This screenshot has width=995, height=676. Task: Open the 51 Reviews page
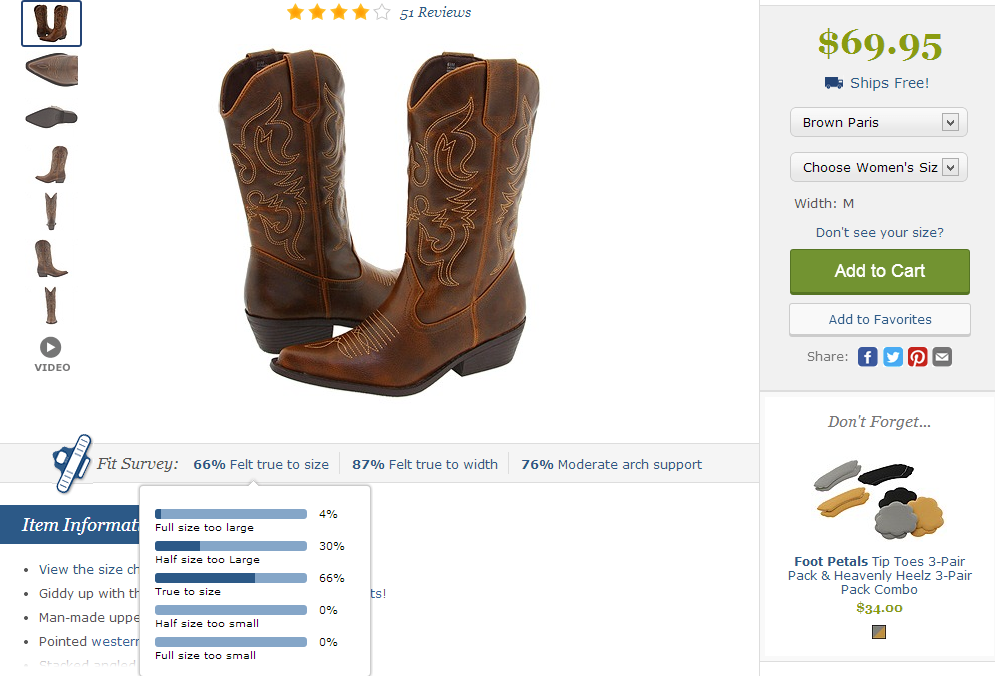coord(435,12)
